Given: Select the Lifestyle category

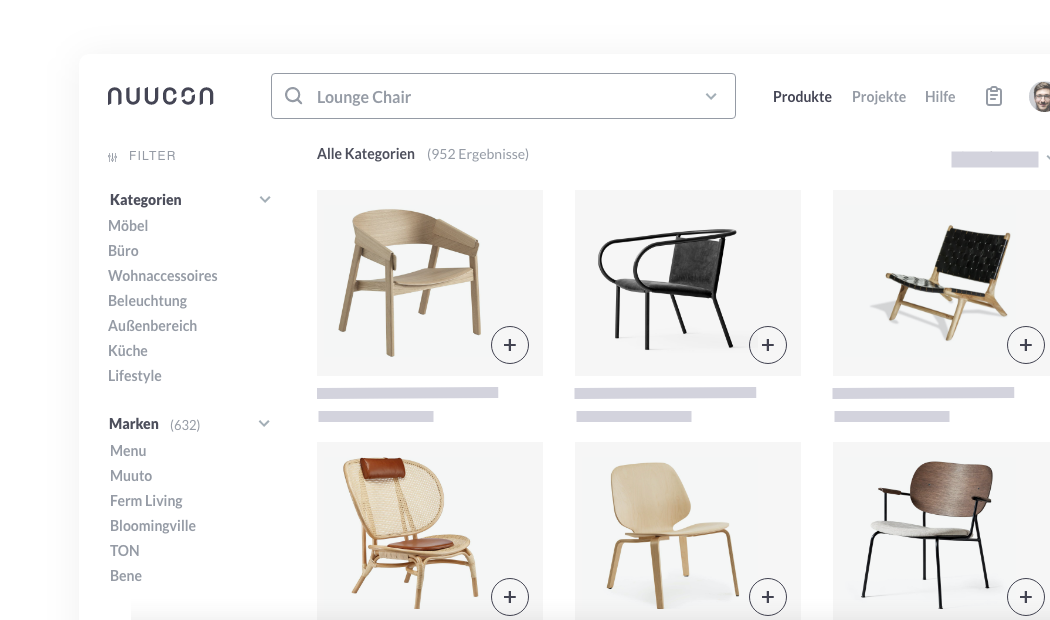Looking at the screenshot, I should click(x=135, y=376).
